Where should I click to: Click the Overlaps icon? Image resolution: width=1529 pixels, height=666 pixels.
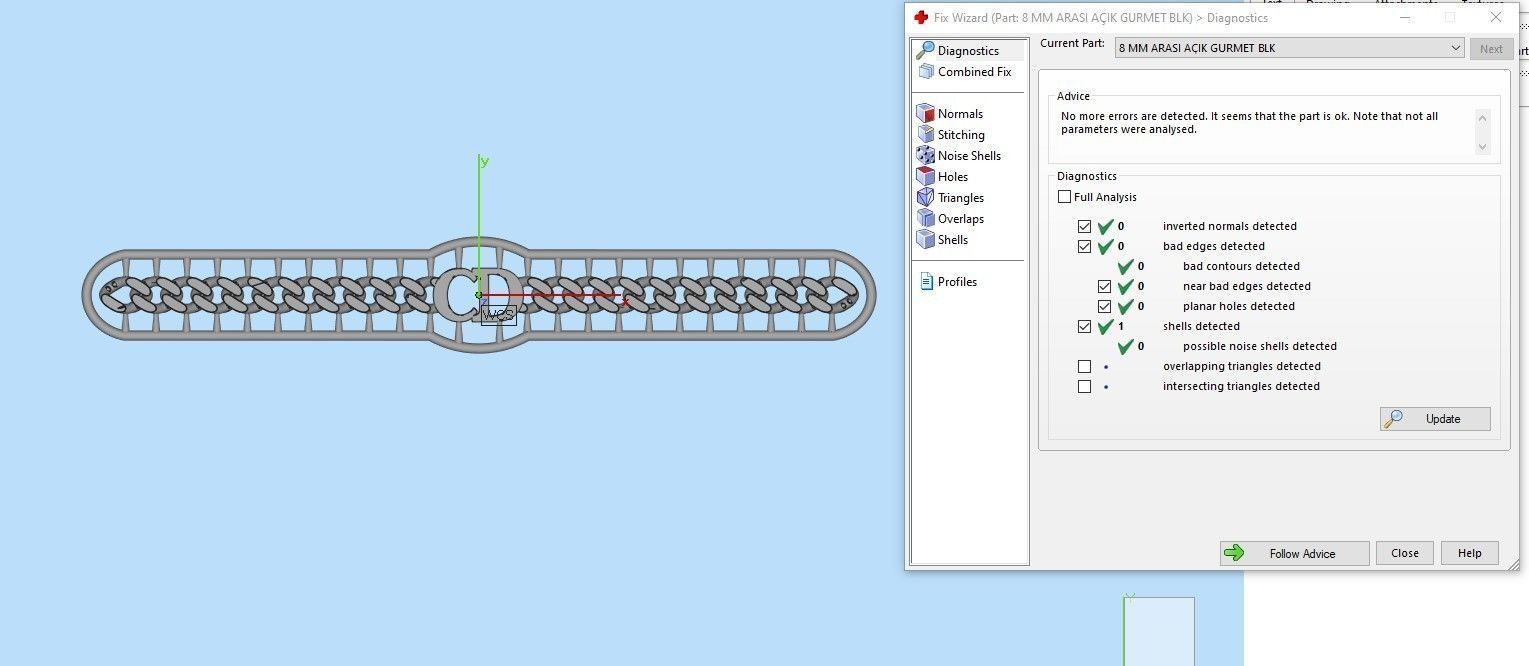pyautogui.click(x=925, y=219)
